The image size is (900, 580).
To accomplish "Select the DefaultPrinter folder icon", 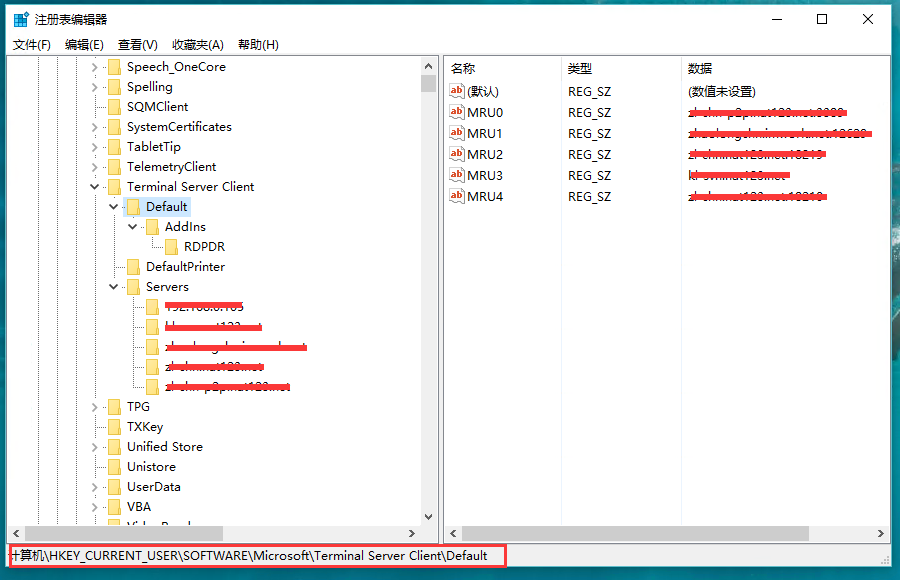I will [x=133, y=267].
